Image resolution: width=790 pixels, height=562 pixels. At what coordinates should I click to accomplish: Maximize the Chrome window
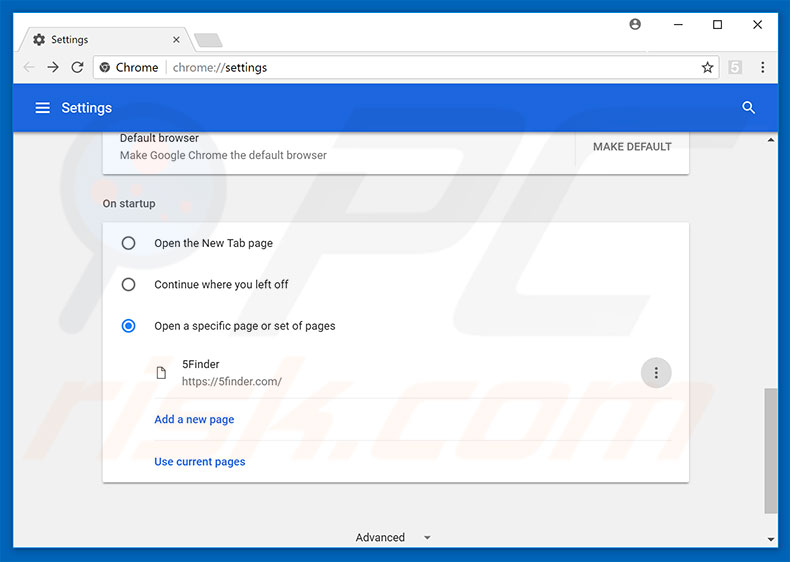click(x=717, y=24)
